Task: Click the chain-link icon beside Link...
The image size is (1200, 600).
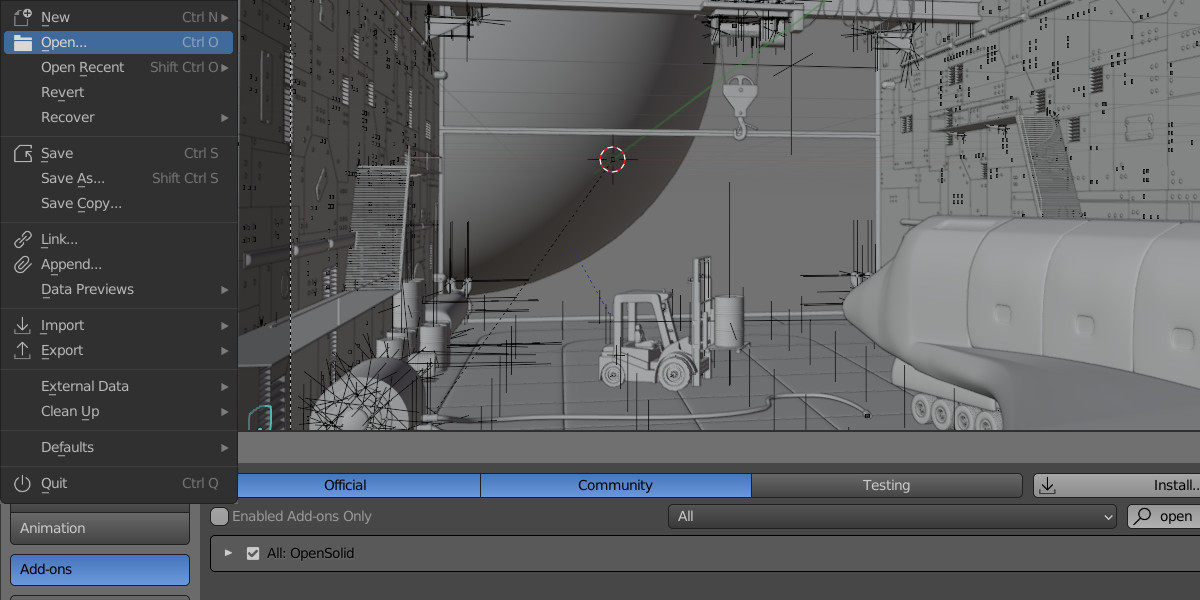Action: point(22,239)
